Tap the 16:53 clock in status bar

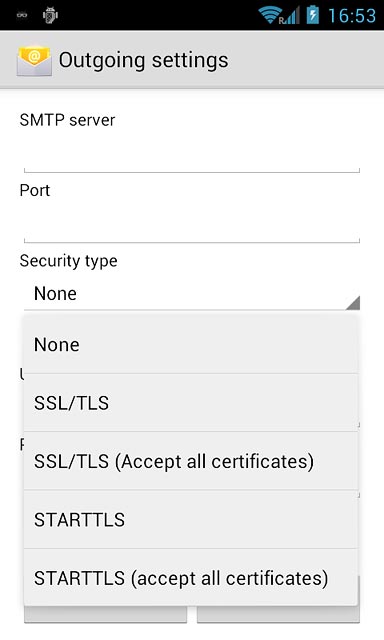[x=352, y=16]
